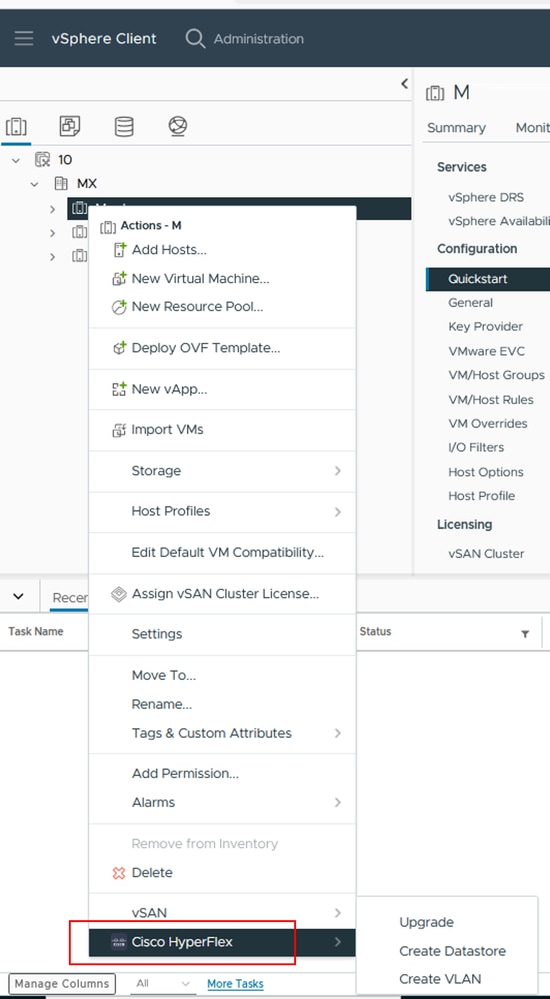Viewport: 550px width, 999px height.
Task: Open the Cisco HyperFlex submenu item
Action: point(222,942)
